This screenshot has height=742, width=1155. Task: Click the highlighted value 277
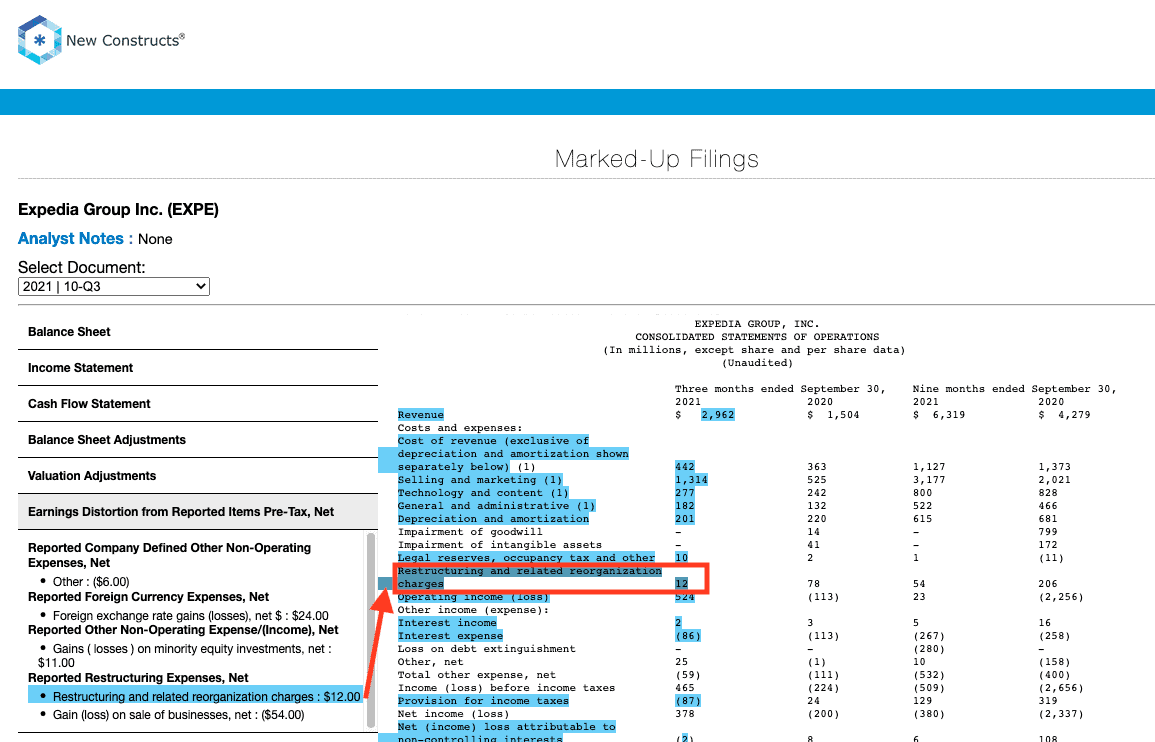(685, 493)
